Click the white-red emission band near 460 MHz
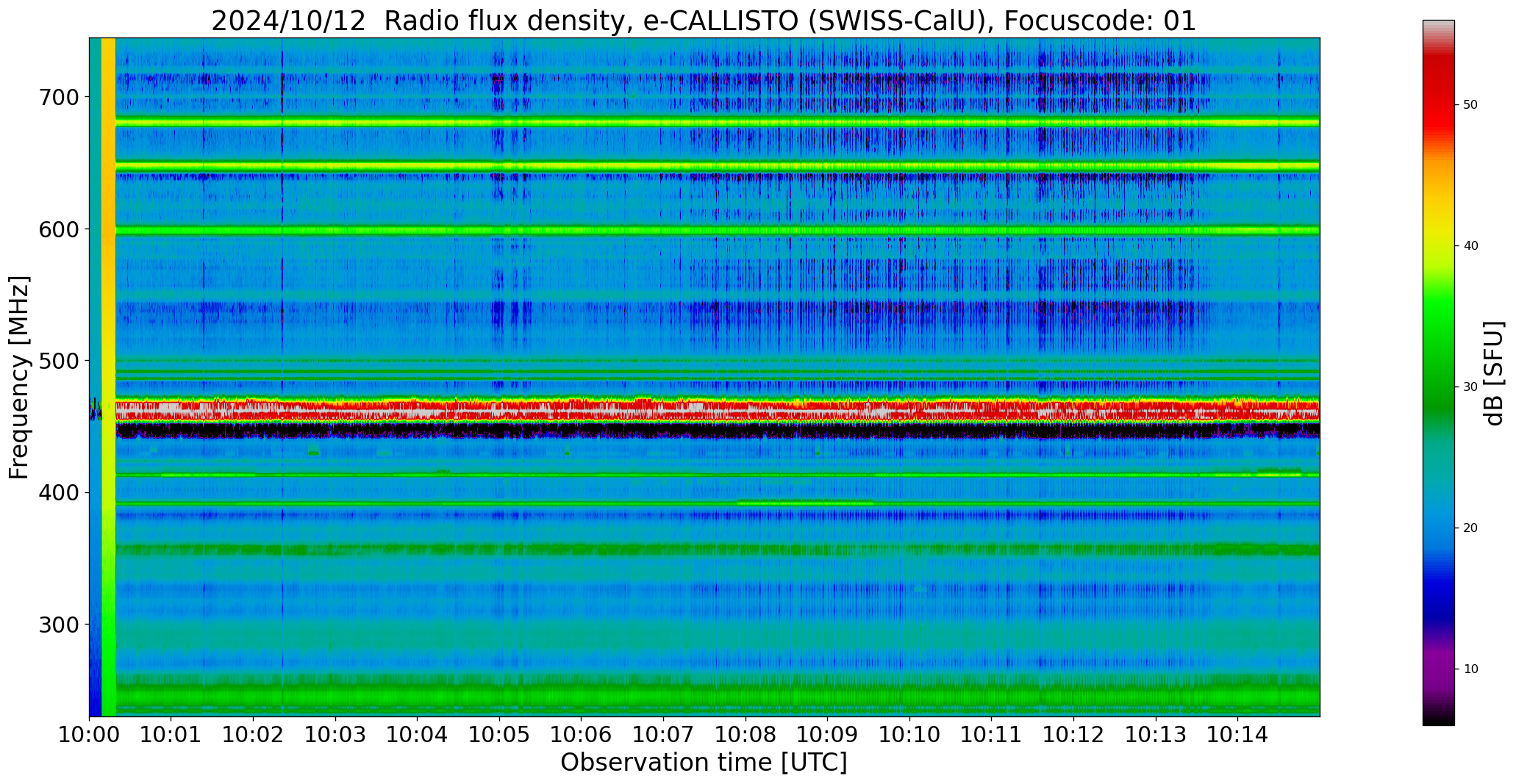 click(x=717, y=409)
